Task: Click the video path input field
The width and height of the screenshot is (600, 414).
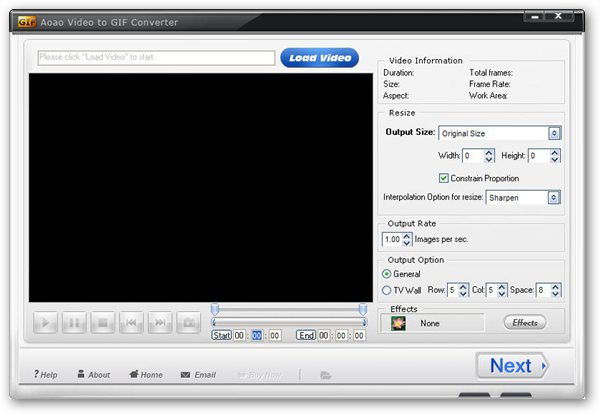Action: [156, 58]
